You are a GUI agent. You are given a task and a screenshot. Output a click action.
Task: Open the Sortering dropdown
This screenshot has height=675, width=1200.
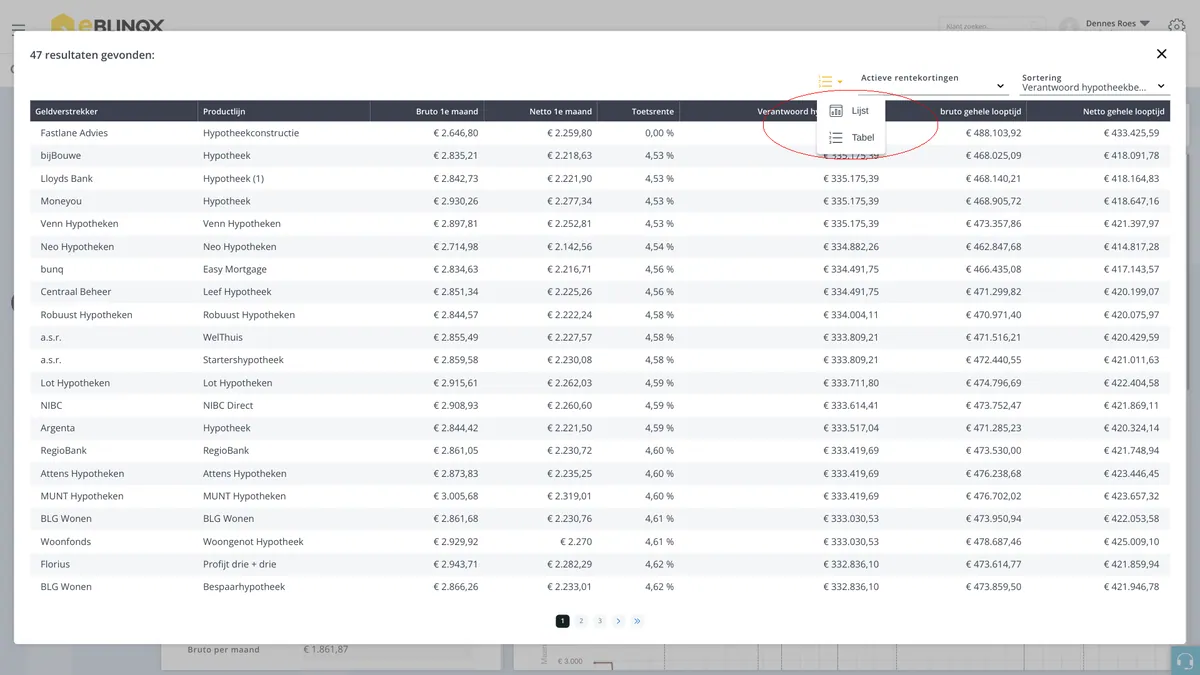(x=1094, y=83)
